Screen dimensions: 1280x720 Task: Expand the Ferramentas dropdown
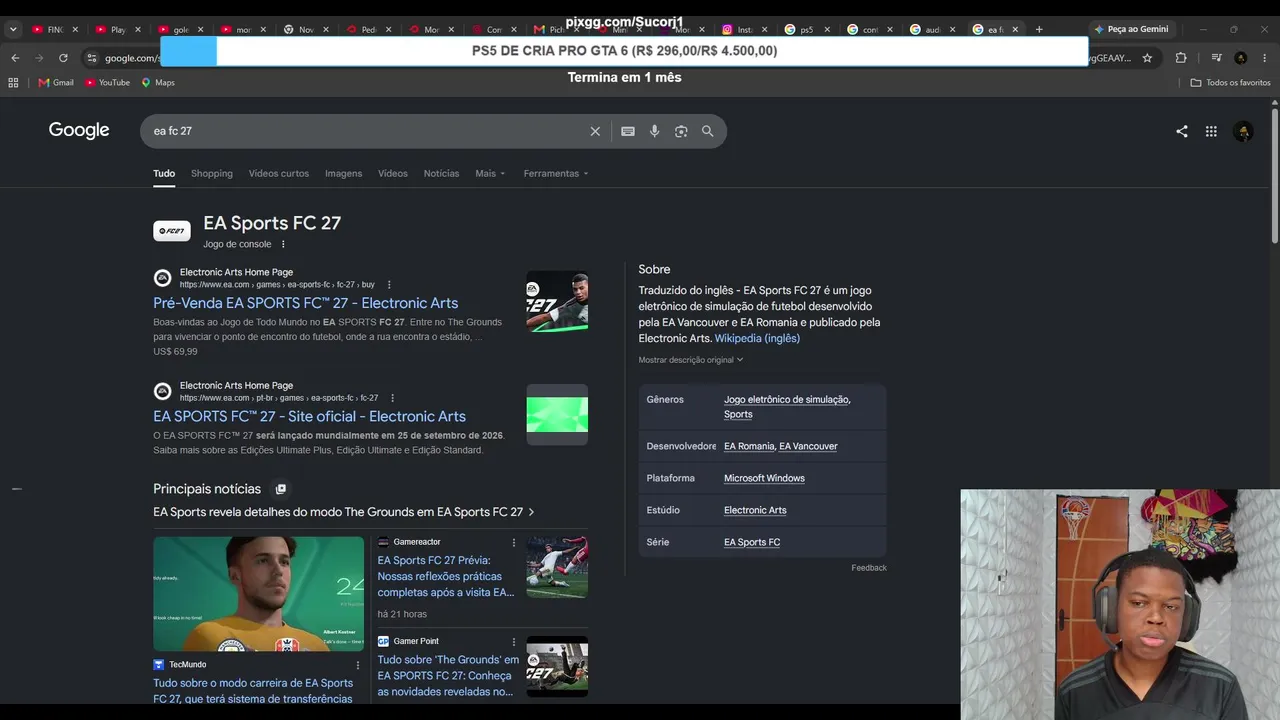(556, 173)
